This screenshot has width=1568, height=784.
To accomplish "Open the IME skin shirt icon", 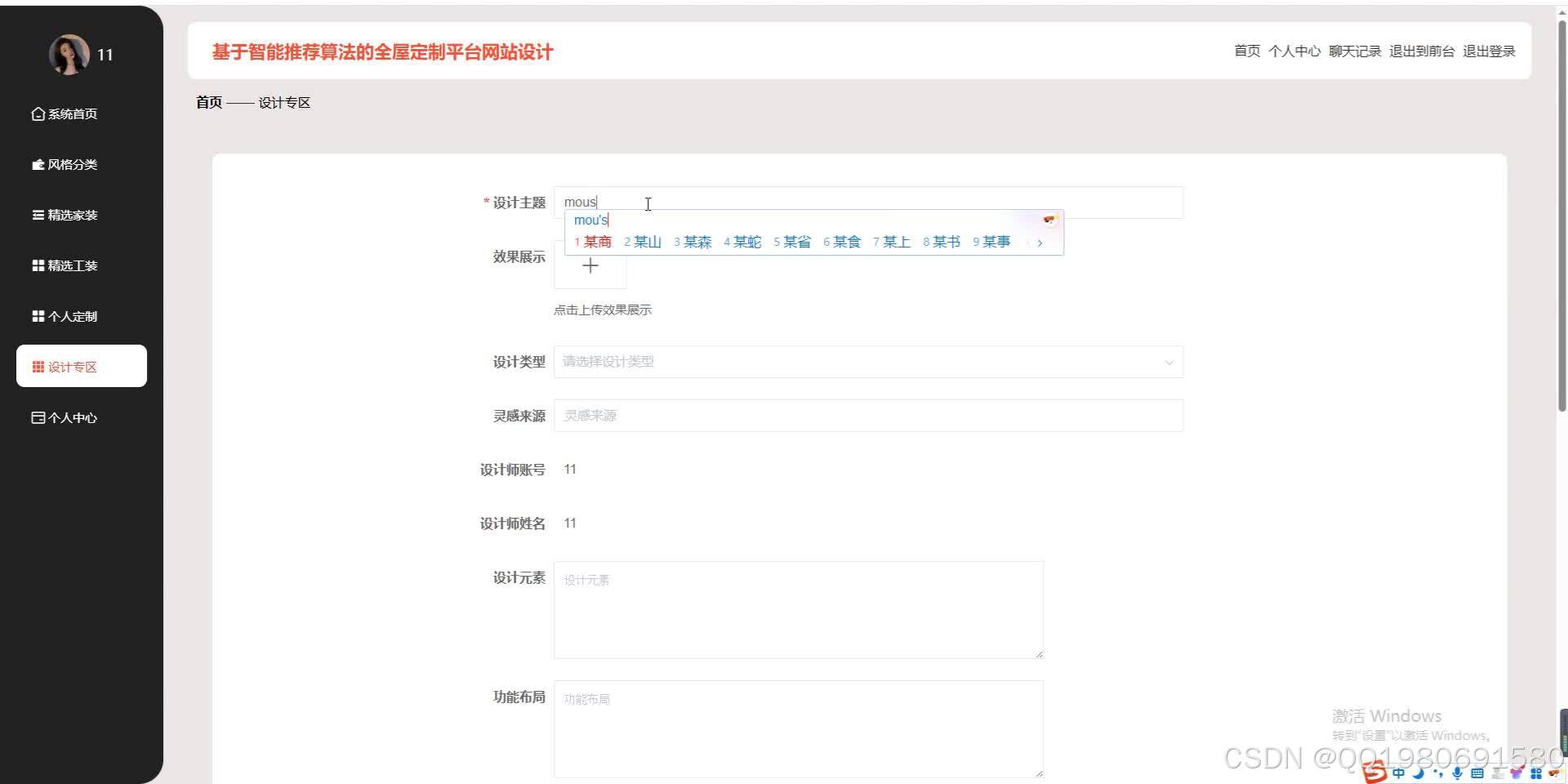I will click(x=1517, y=773).
